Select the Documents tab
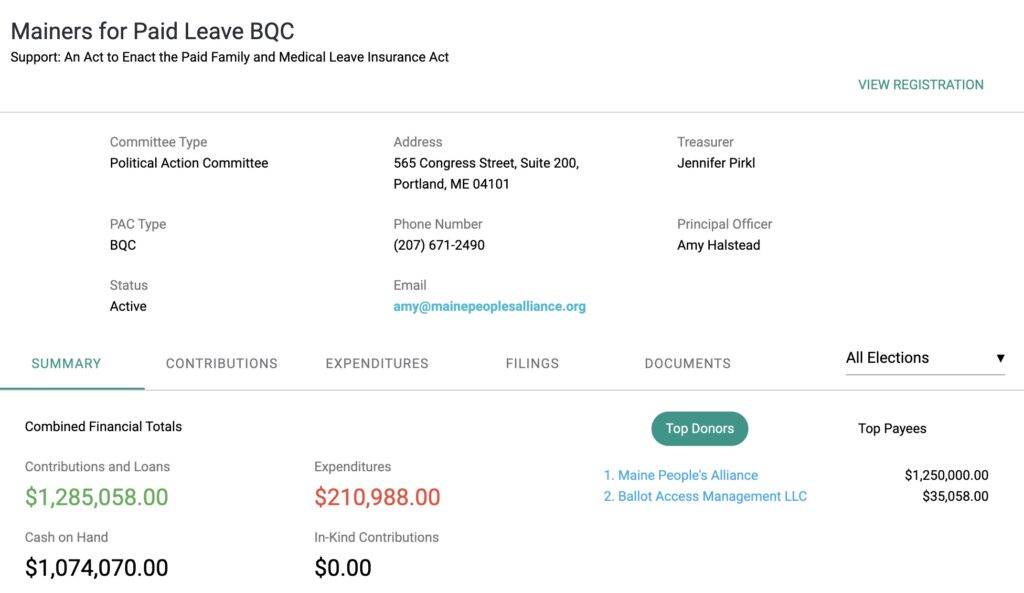This screenshot has width=1024, height=593. click(x=687, y=364)
